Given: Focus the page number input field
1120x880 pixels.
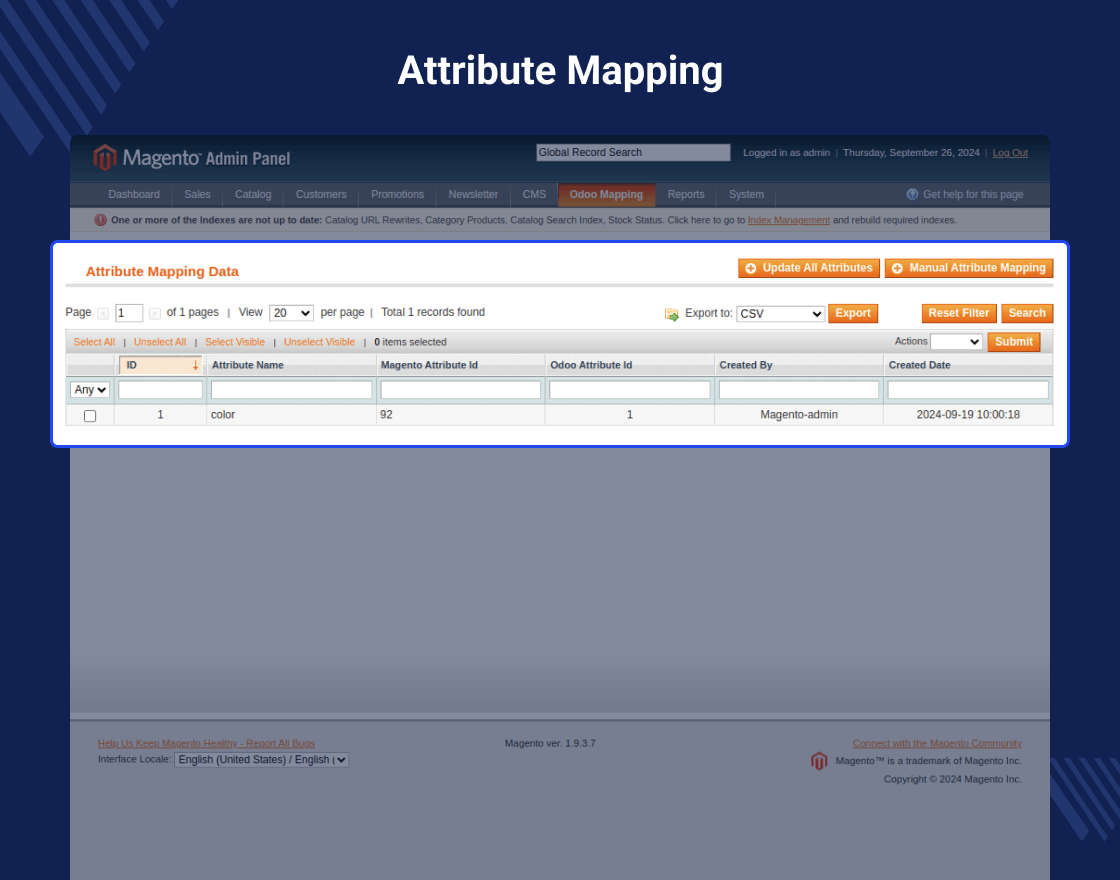Looking at the screenshot, I should tap(129, 313).
